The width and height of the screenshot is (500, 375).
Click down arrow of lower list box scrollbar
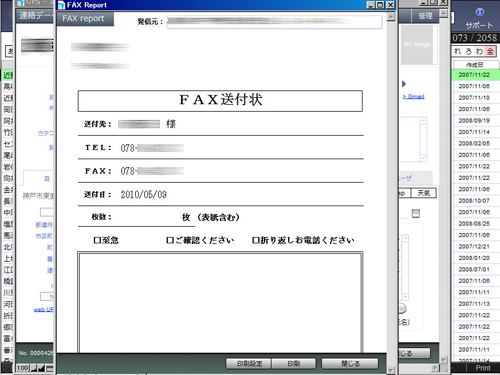pyautogui.click(x=405, y=296)
